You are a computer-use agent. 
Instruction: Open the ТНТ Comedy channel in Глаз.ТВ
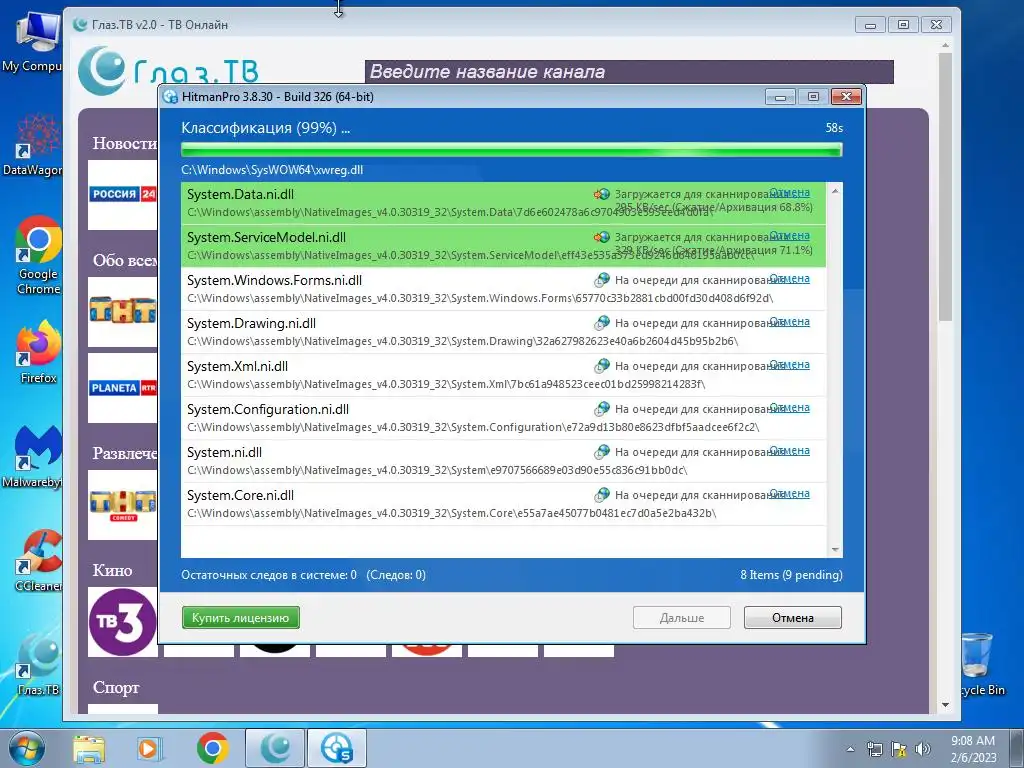123,505
